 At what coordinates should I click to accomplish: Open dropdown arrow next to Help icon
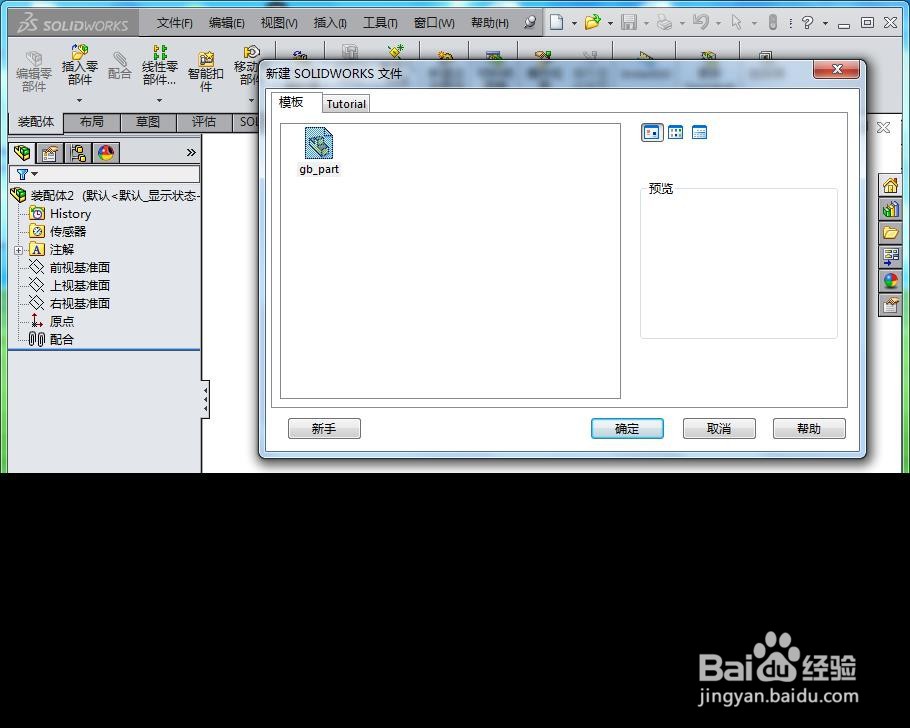(825, 24)
